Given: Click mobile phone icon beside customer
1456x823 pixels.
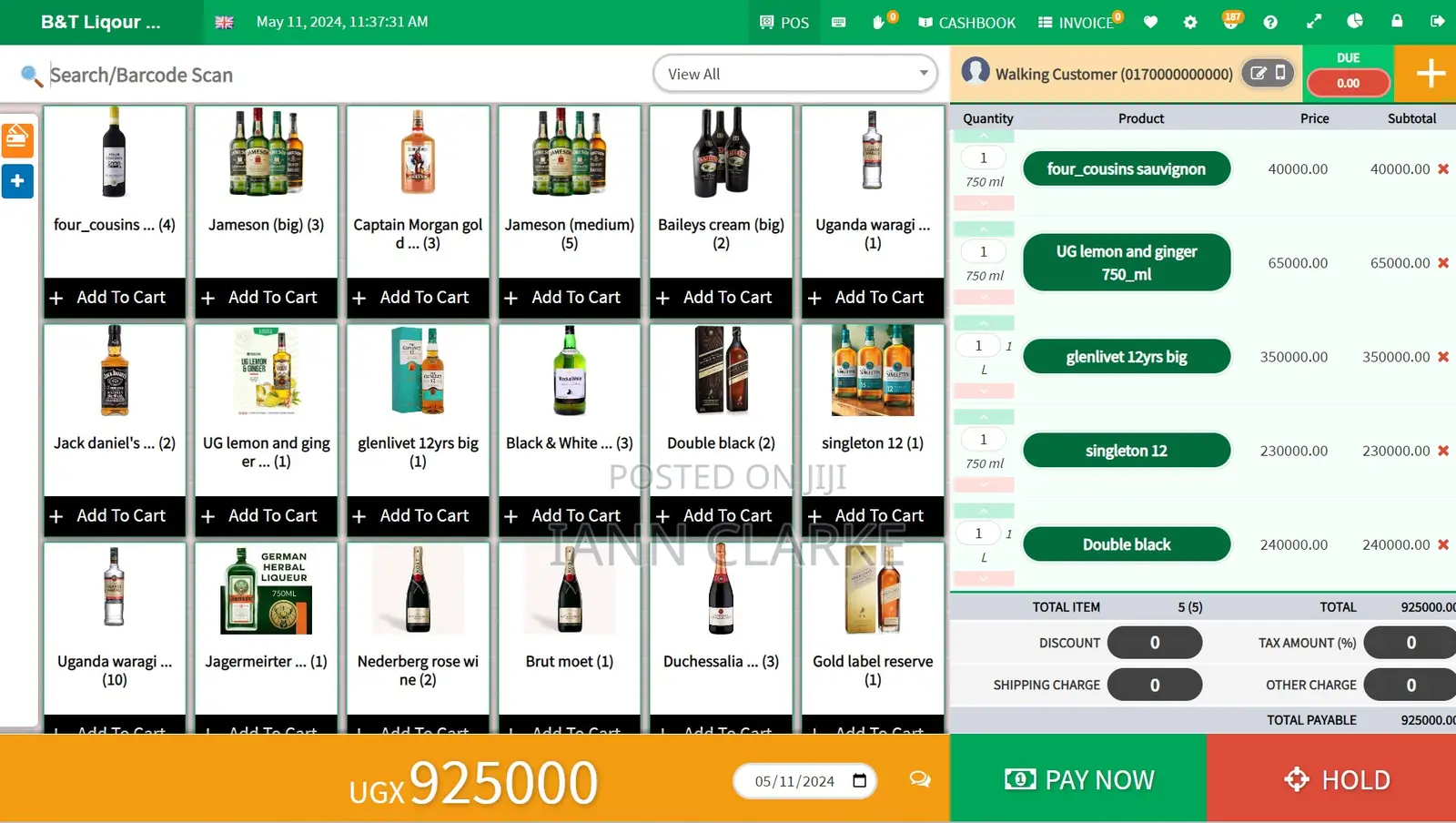Looking at the screenshot, I should (1280, 73).
